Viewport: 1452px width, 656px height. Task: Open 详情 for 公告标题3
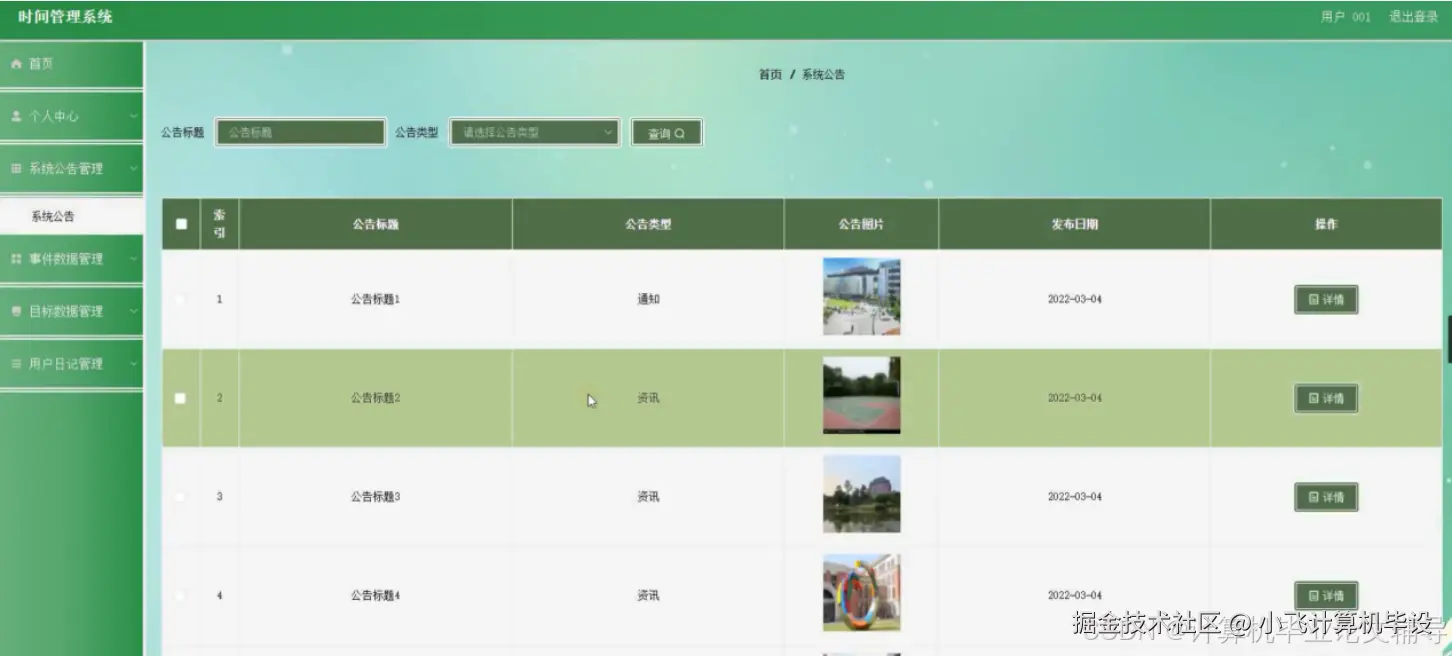[x=1326, y=497]
